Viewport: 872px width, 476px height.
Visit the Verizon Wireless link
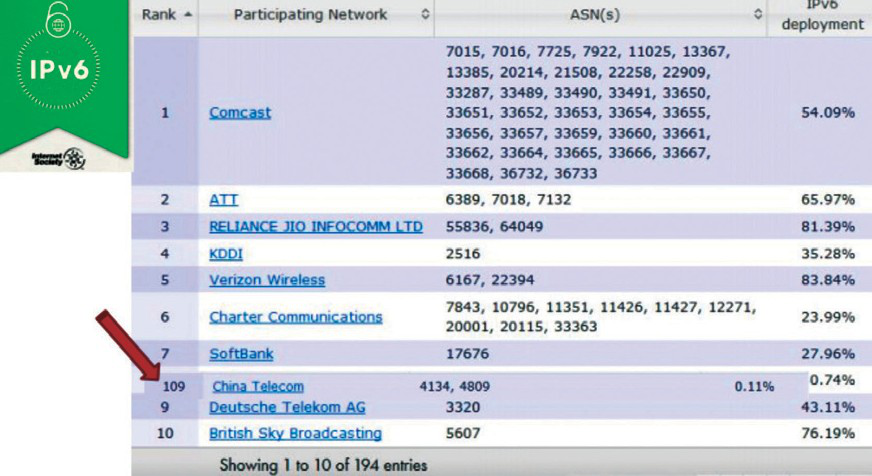tap(267, 280)
